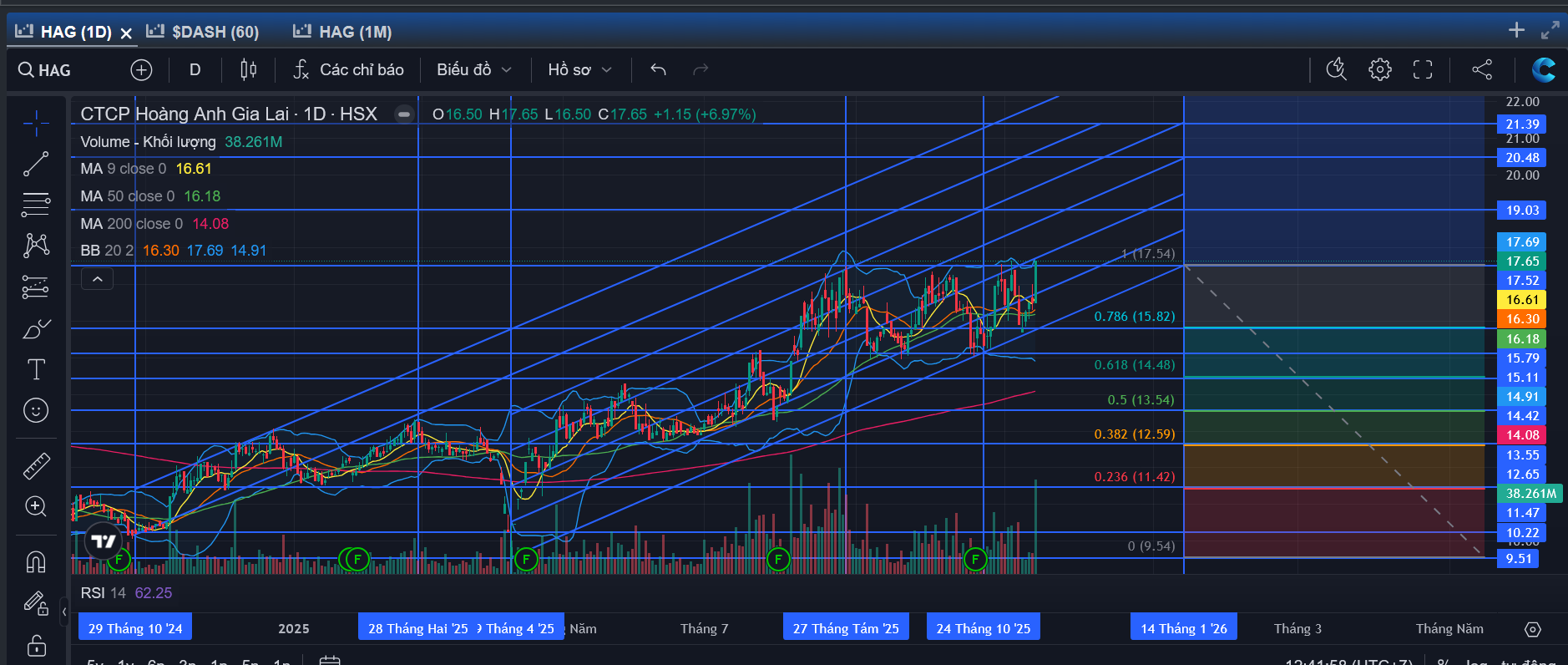
Task: Click the 0.618 (14.48) Fibonacci level label
Action: 1135,365
